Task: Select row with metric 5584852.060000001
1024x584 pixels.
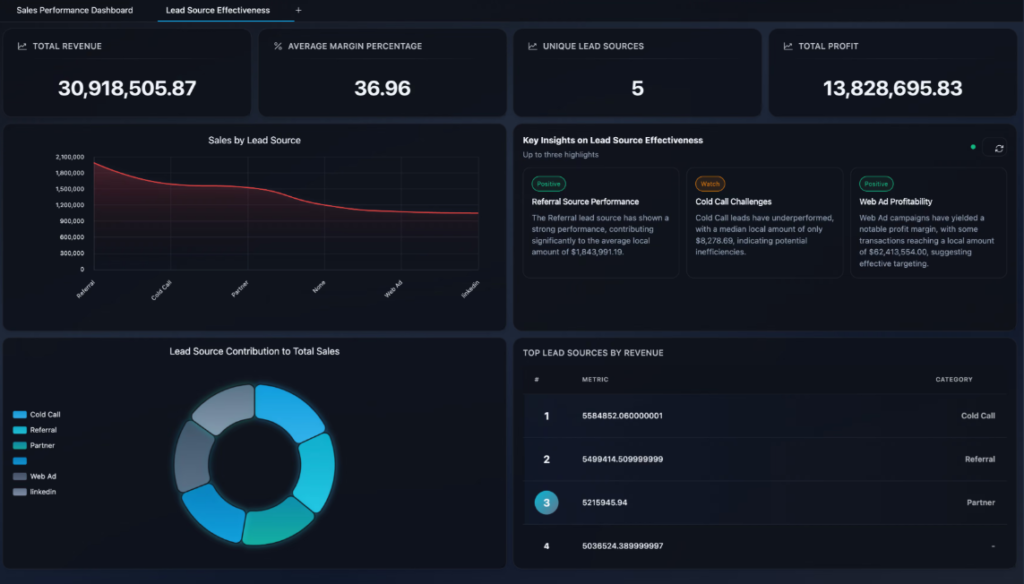Action: coord(765,416)
